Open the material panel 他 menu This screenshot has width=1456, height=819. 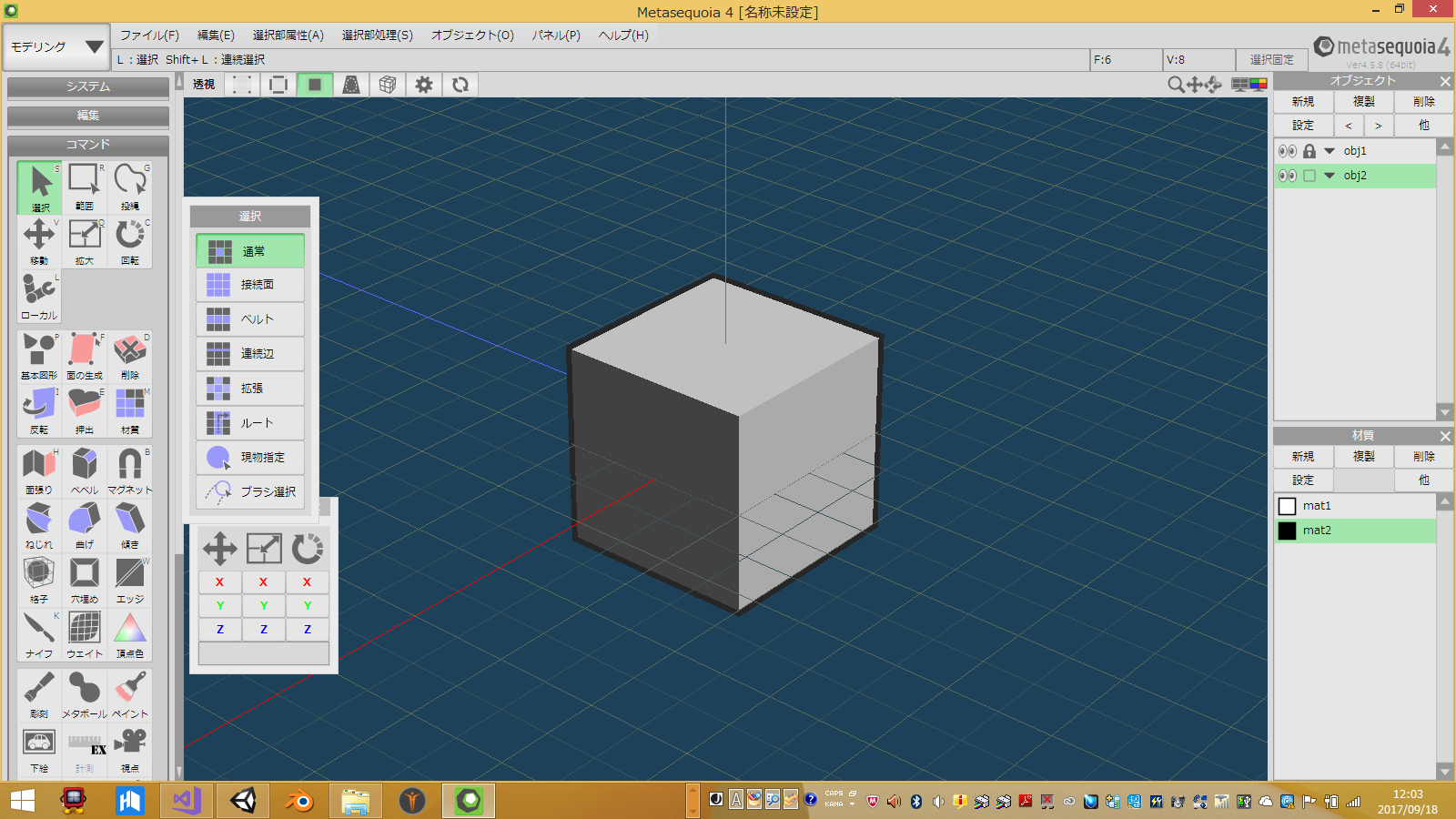[1423, 480]
